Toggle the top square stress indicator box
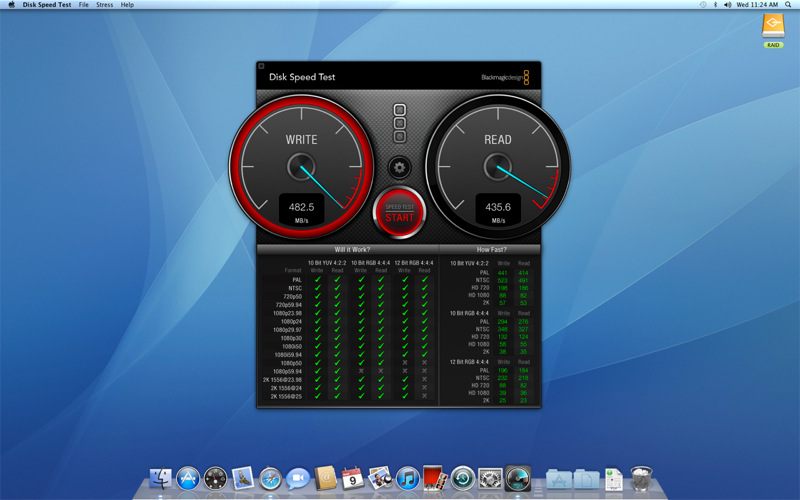The height and width of the screenshot is (500, 800). pos(400,110)
